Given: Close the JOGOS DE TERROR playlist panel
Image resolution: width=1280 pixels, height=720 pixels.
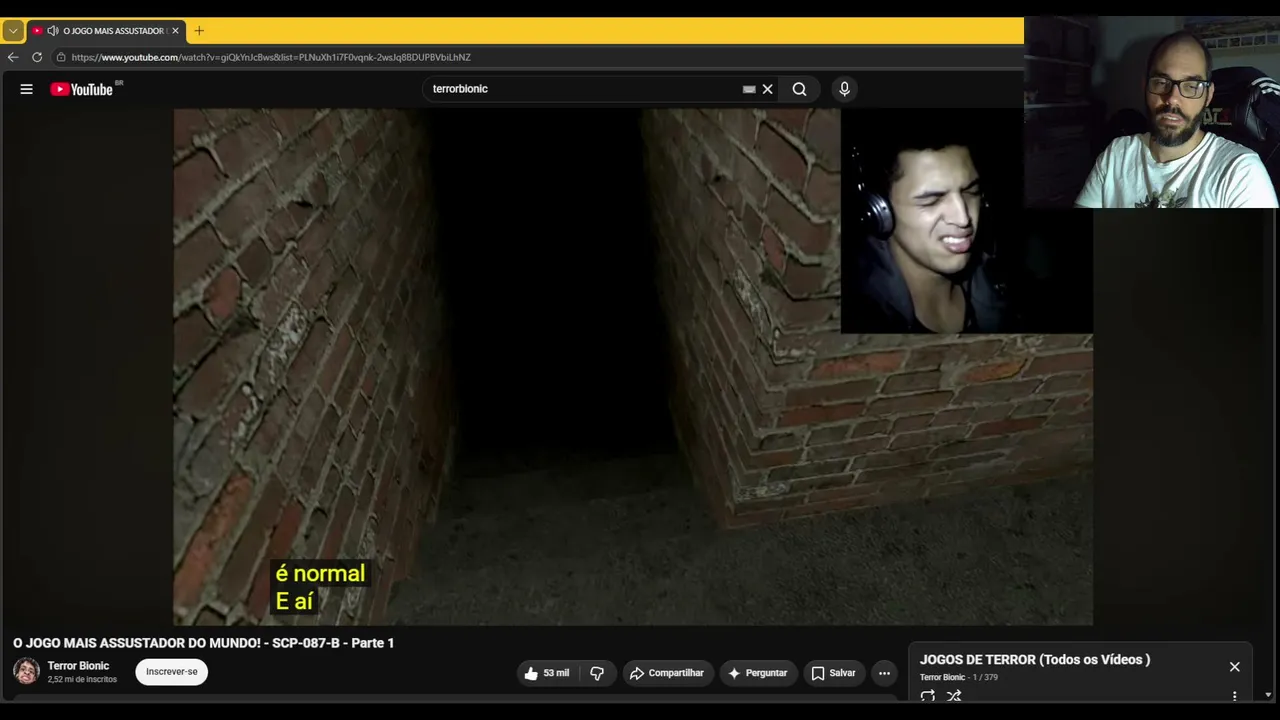Looking at the screenshot, I should click(x=1234, y=667).
